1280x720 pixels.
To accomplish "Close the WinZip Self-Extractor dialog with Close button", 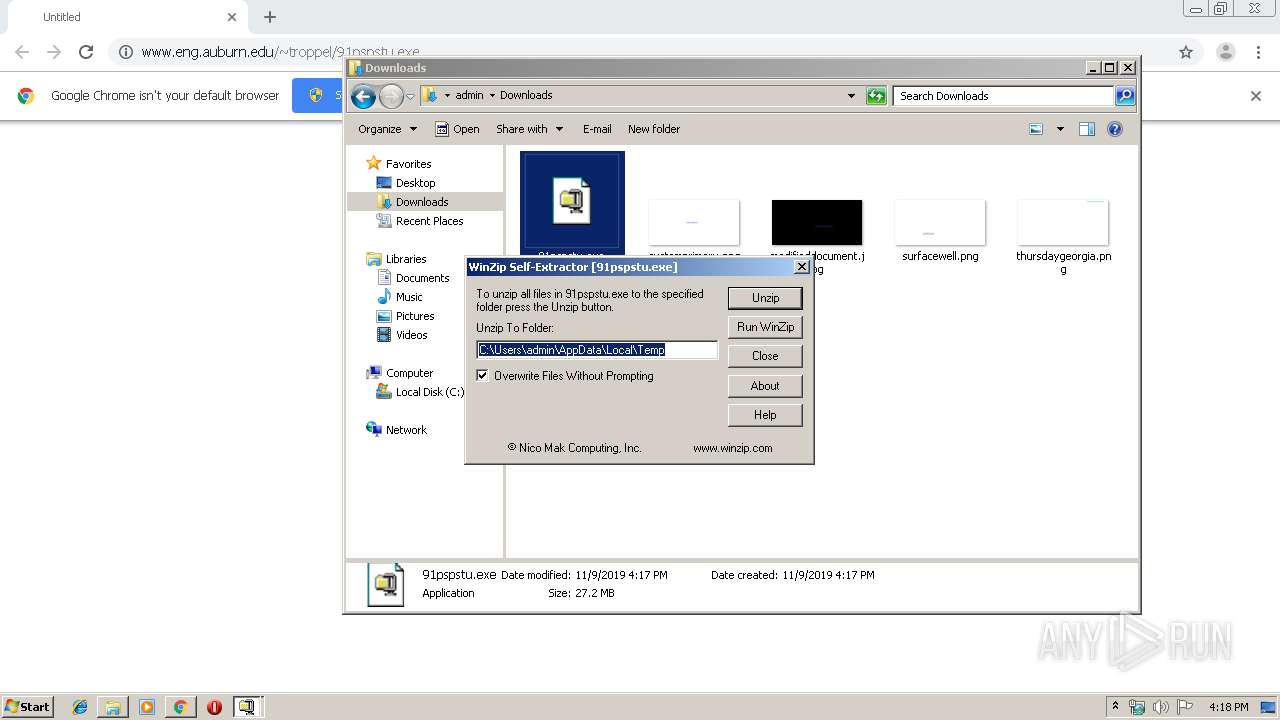I will [765, 356].
